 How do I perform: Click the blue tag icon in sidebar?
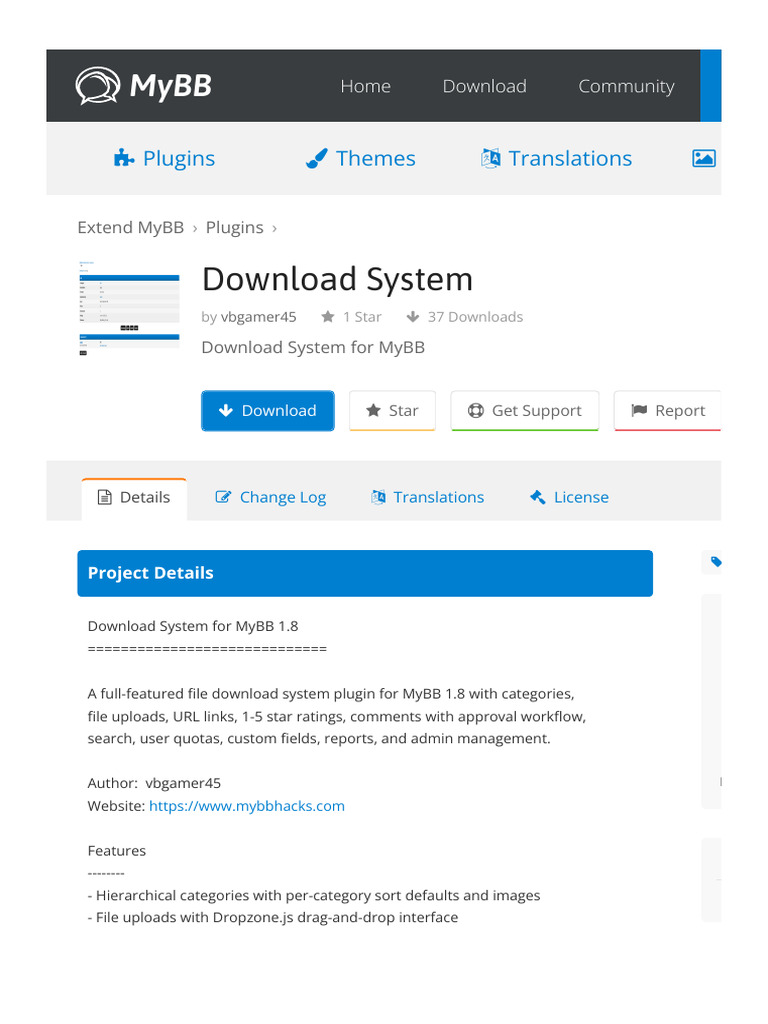pos(716,562)
